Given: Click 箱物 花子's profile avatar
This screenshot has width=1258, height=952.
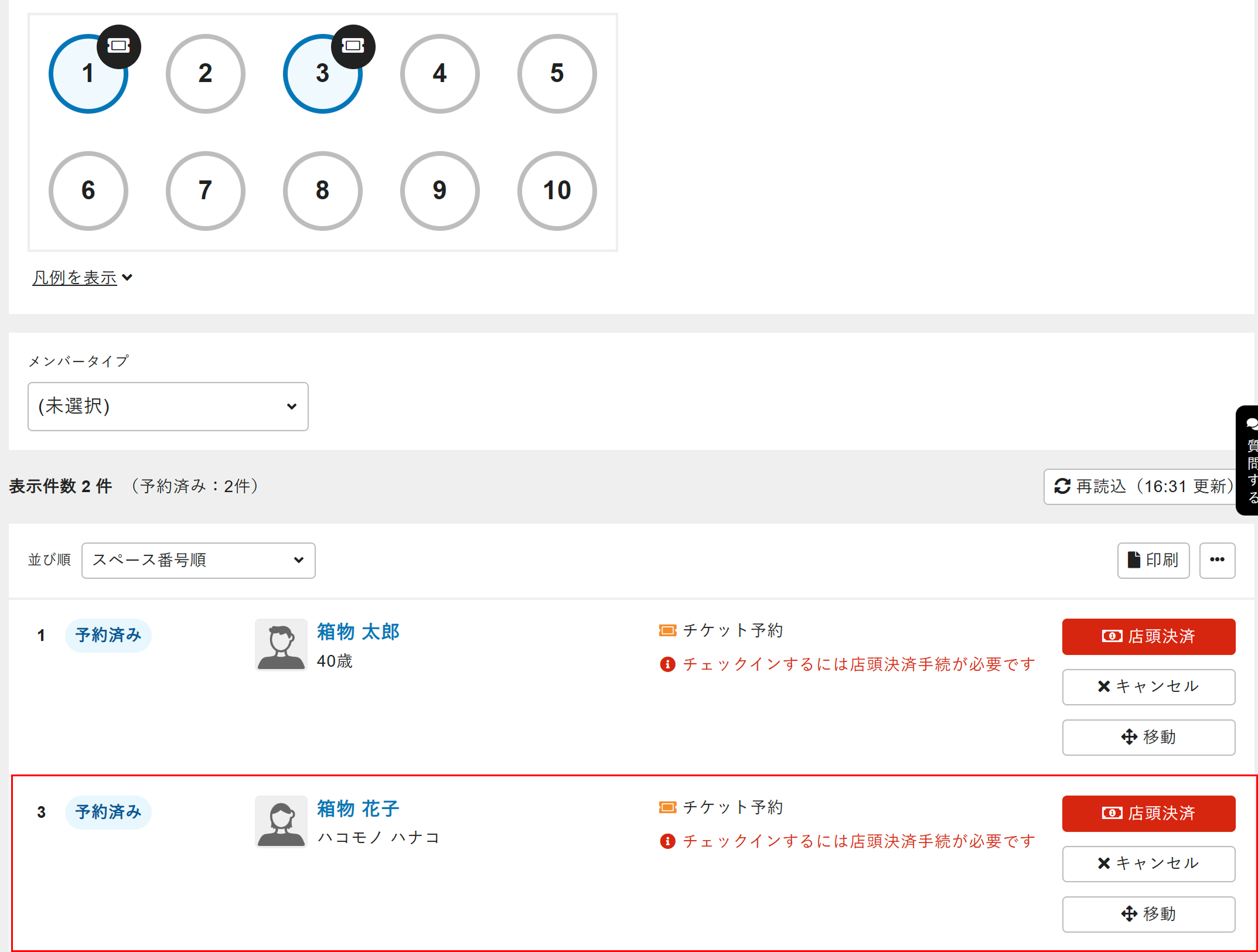Looking at the screenshot, I should [x=281, y=821].
